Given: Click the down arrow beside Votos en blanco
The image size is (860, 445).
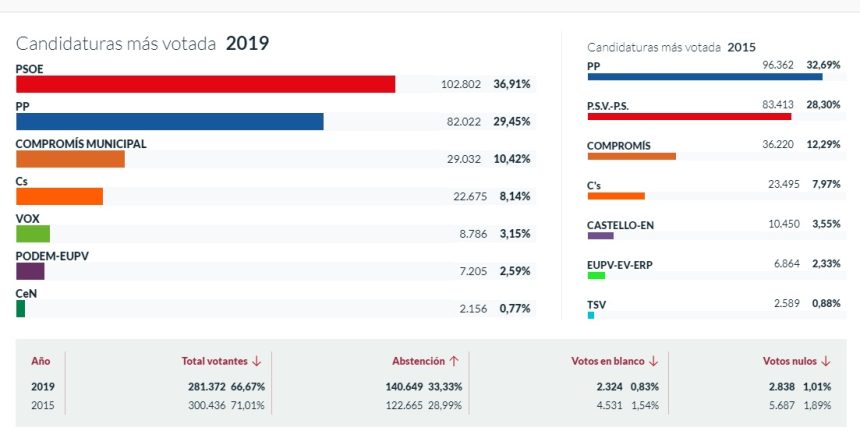Looking at the screenshot, I should (653, 361).
